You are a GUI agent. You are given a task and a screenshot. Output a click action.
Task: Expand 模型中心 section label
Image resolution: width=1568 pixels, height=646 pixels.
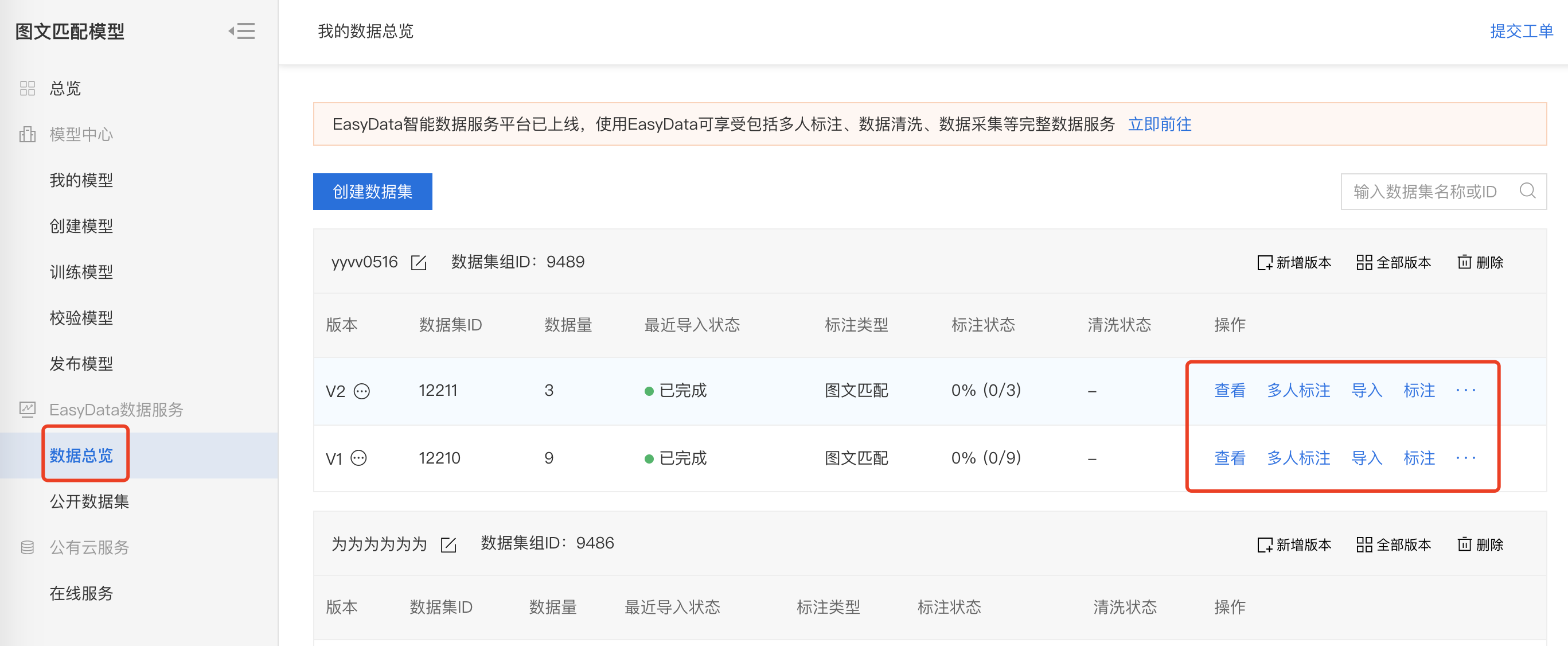click(x=81, y=134)
